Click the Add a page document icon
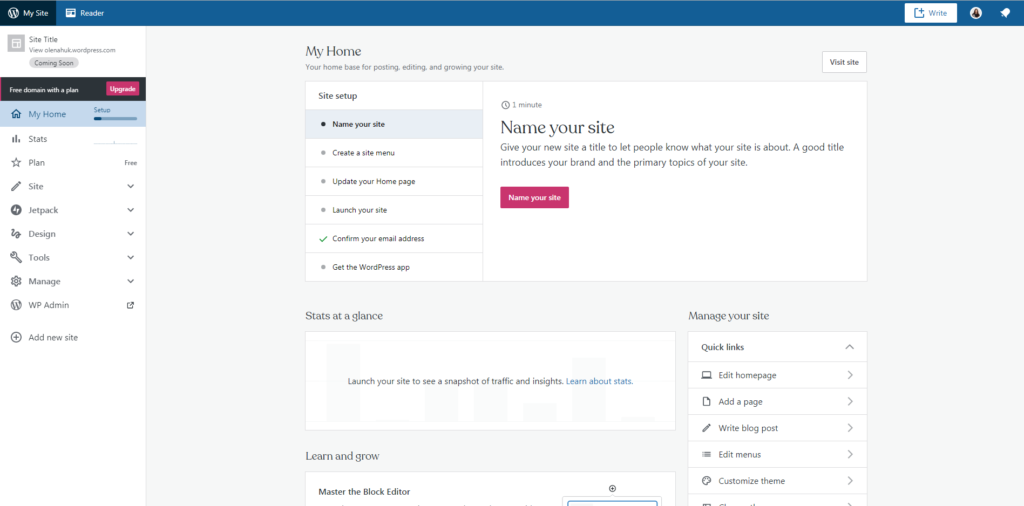The width and height of the screenshot is (1024, 506). [x=706, y=402]
